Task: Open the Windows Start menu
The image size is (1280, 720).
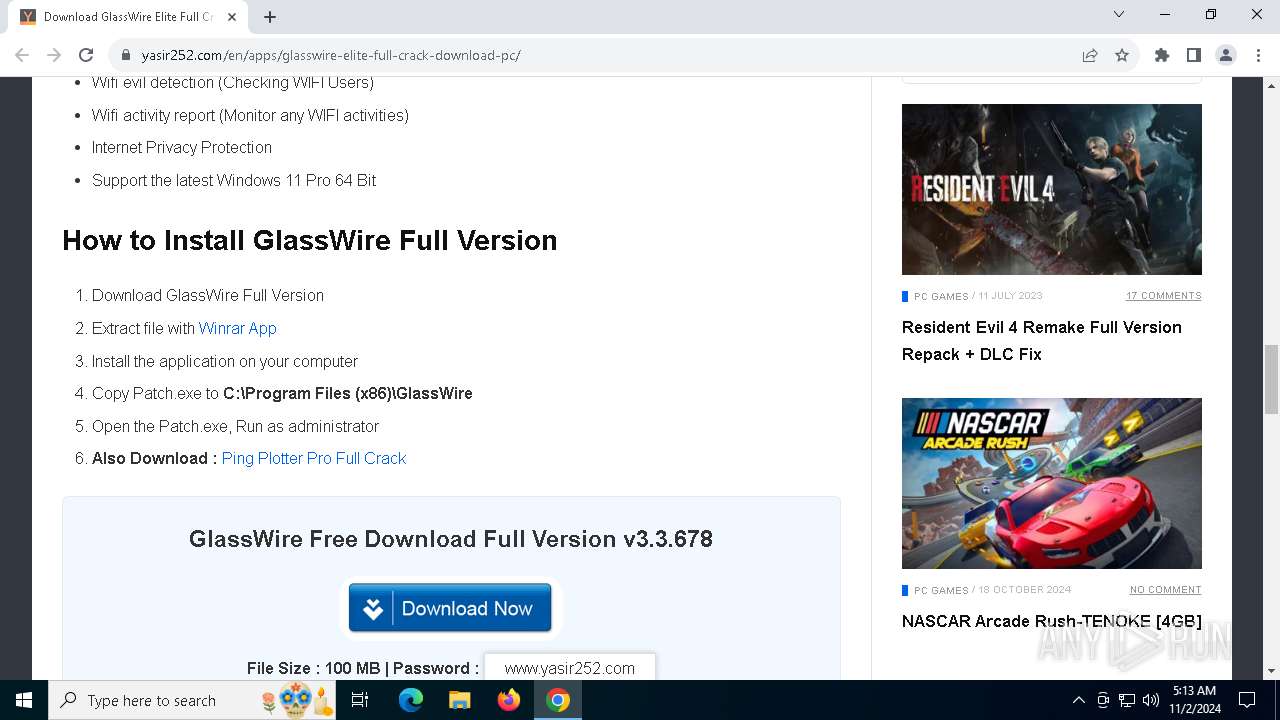Action: (x=24, y=700)
